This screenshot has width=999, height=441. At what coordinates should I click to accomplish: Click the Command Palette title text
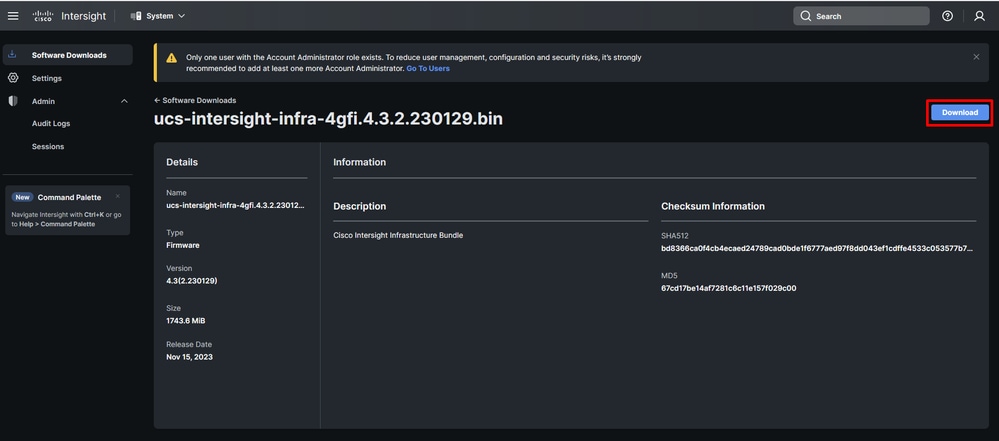[69, 197]
